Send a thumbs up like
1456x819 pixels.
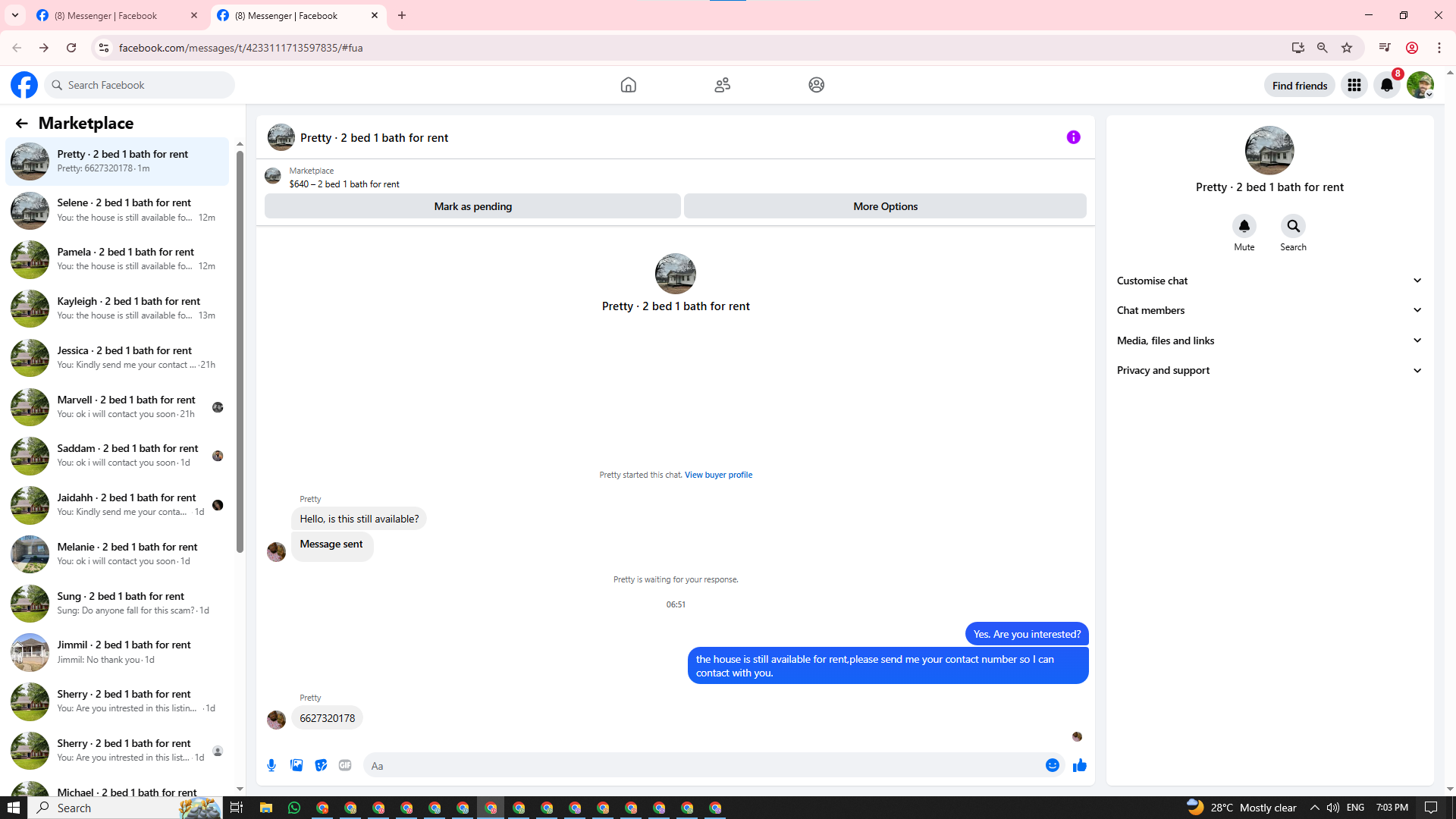point(1079,765)
